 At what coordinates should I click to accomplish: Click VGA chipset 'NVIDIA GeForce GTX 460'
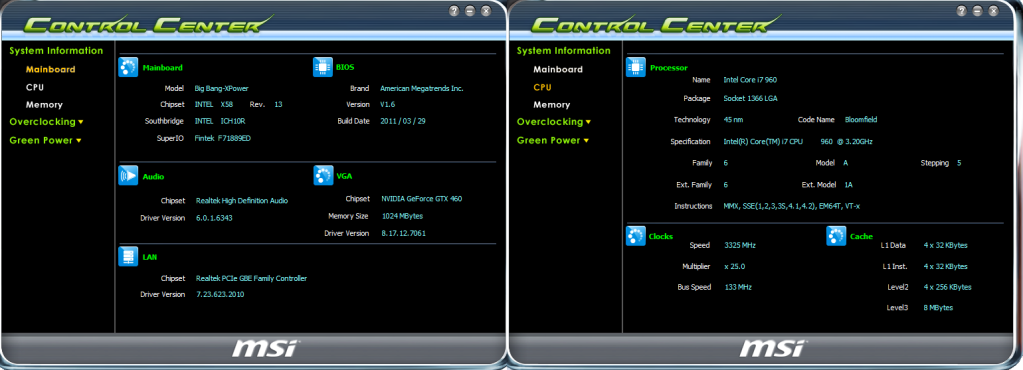pos(421,198)
